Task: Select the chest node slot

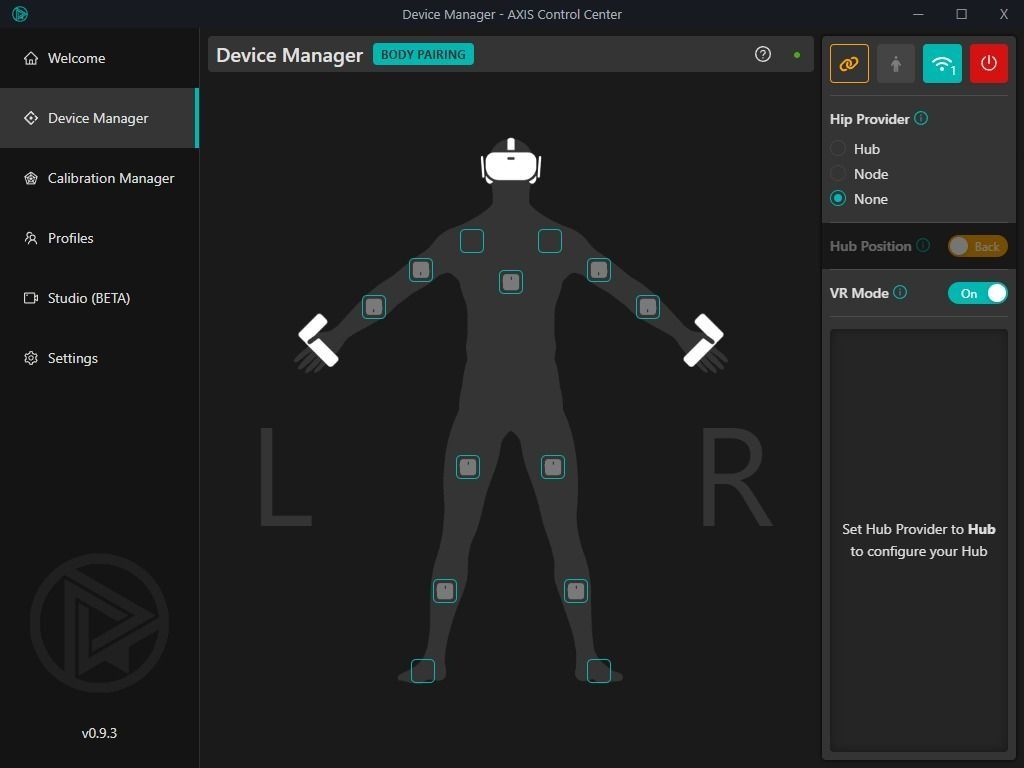Action: (x=511, y=282)
